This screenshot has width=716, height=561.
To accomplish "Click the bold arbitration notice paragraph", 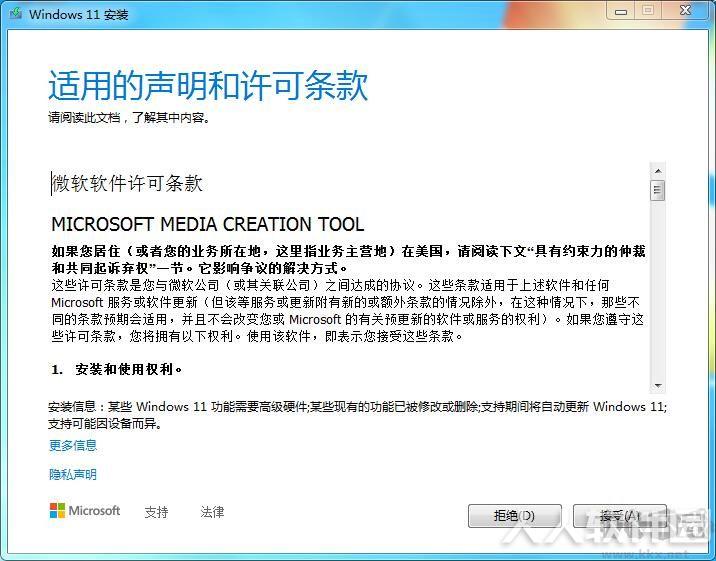I will coord(348,259).
